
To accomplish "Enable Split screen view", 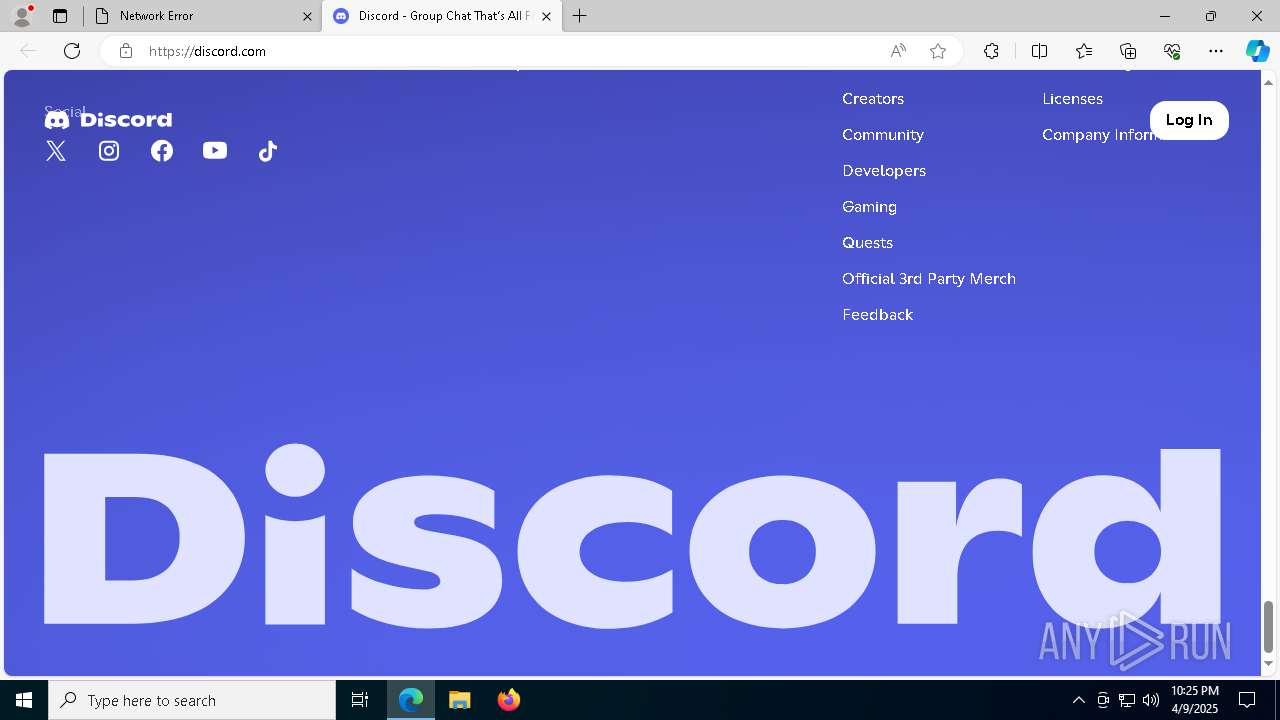I will point(1039,51).
